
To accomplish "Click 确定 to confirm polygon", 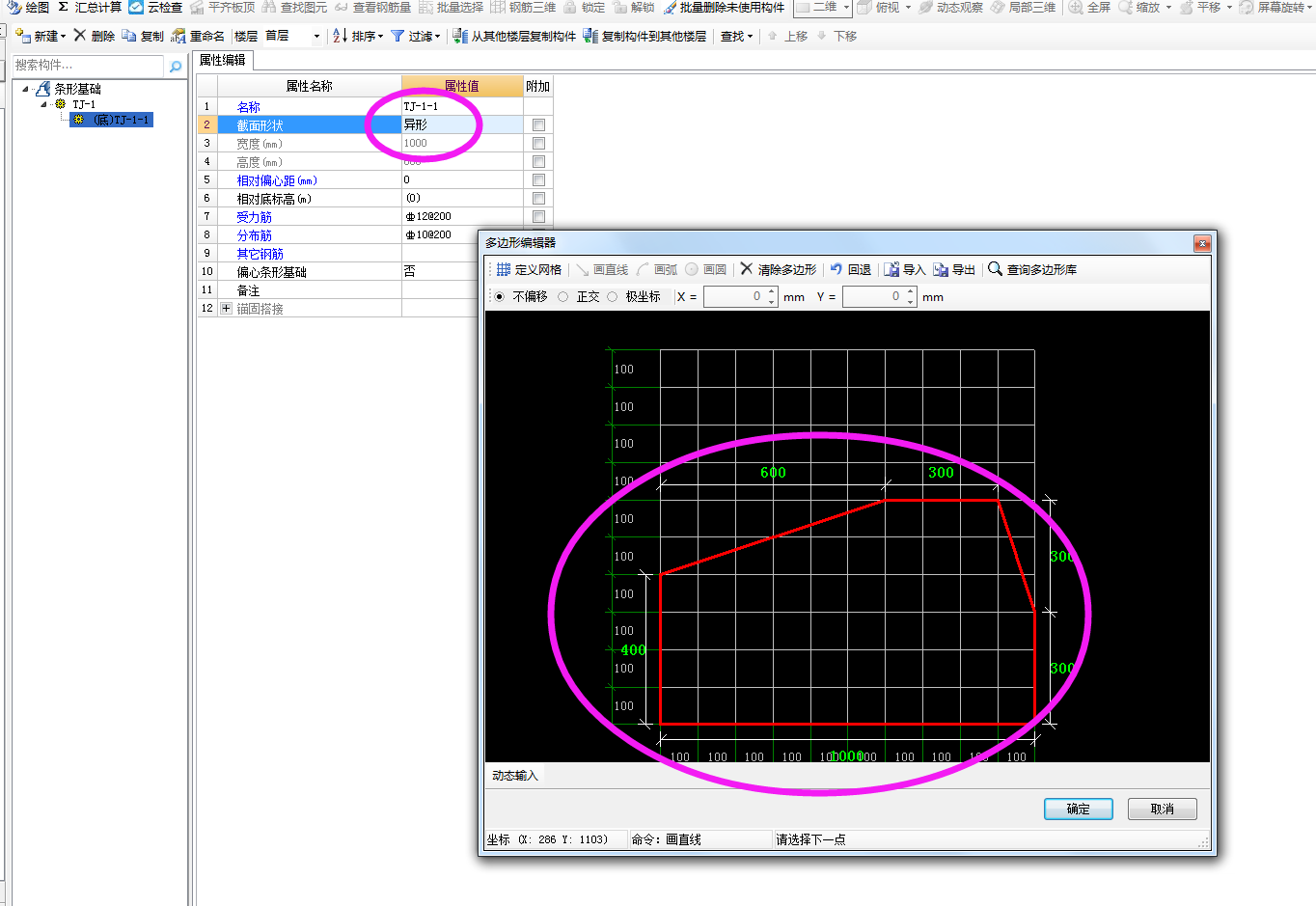I will point(1079,809).
